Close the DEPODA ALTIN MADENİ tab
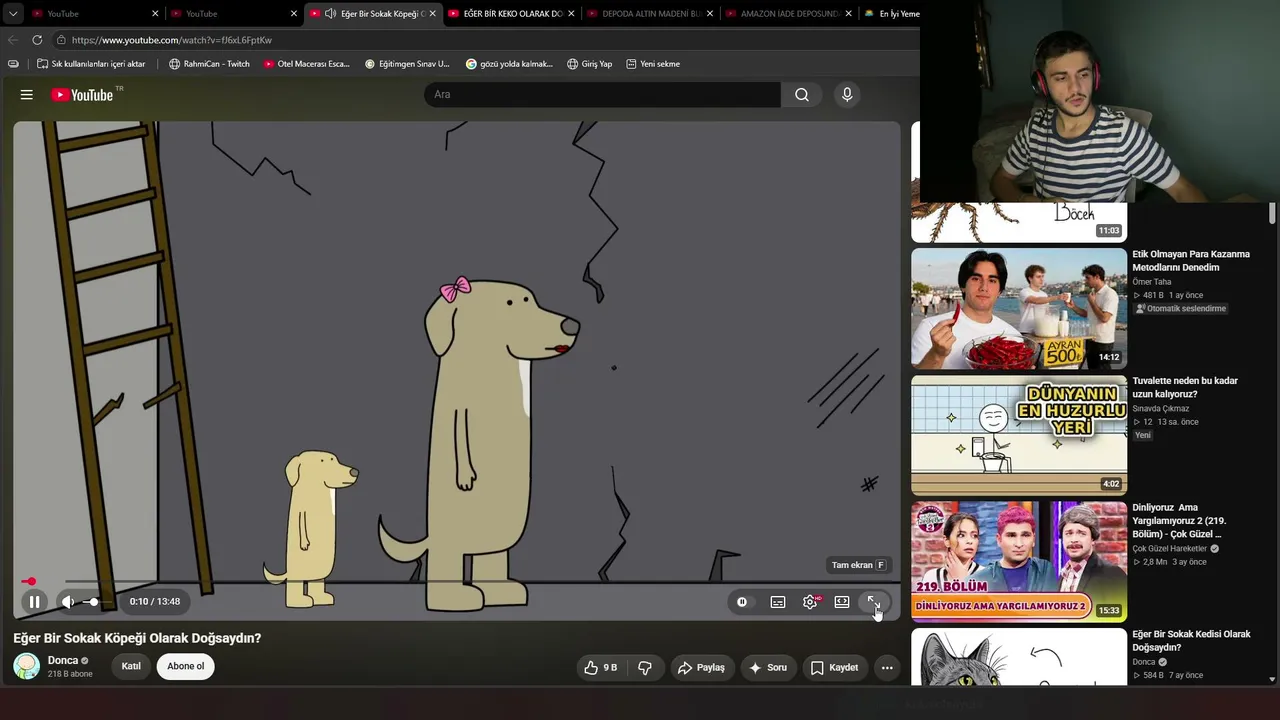This screenshot has height=720, width=1280. coord(710,14)
